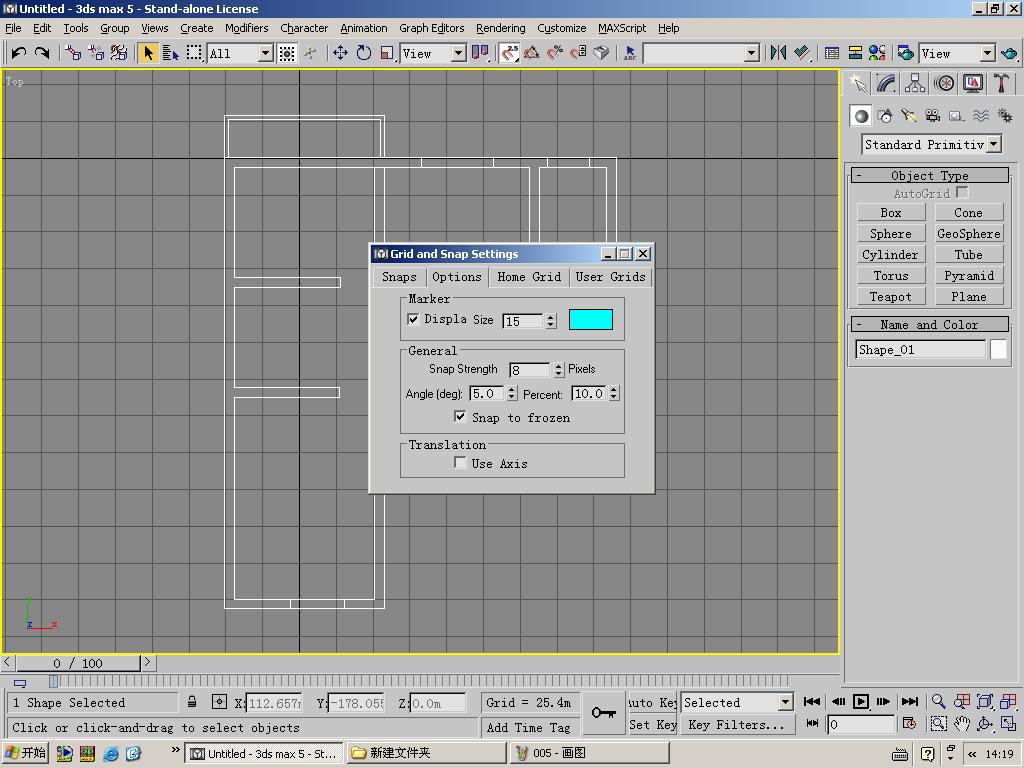Click the Zoom viewport magnifier icon
1024x768 pixels.
[x=938, y=702]
